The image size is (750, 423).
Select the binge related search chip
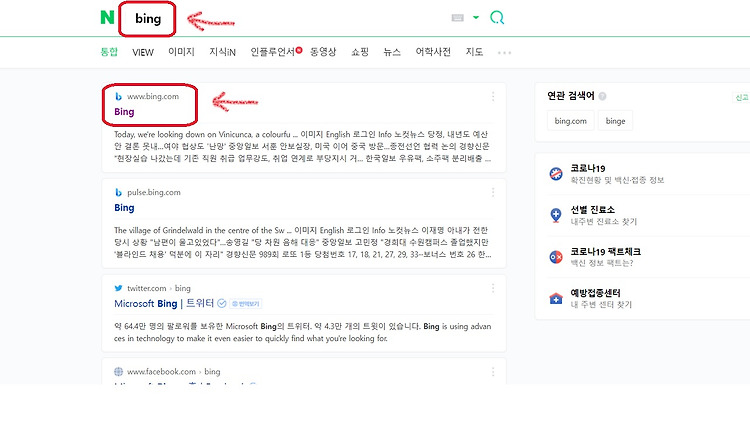tap(615, 121)
